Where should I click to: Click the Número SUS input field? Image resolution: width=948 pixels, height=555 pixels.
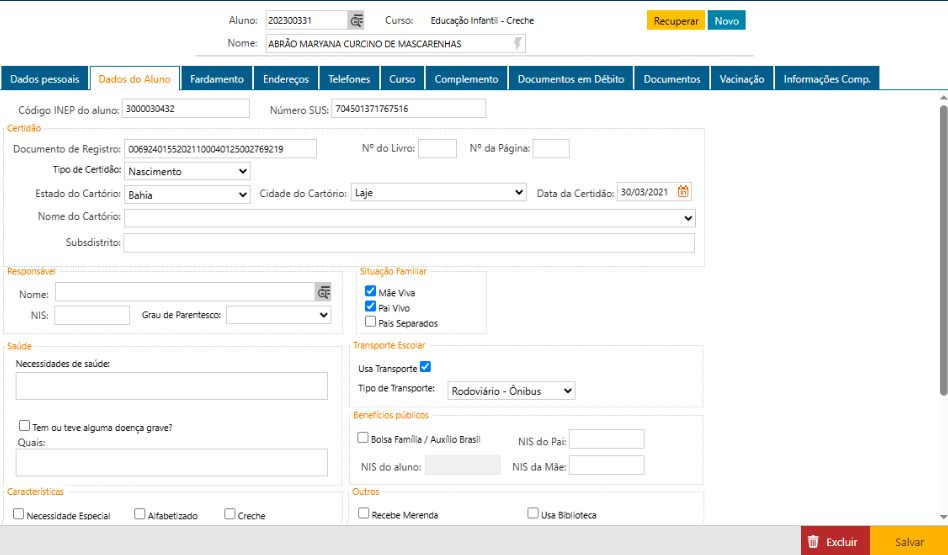pos(408,108)
